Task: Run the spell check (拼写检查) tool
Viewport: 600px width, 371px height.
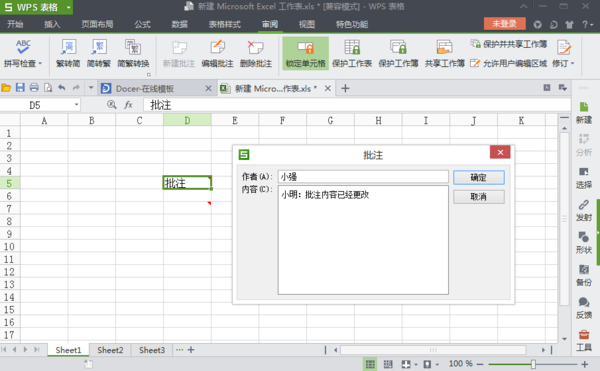Action: coord(23,54)
